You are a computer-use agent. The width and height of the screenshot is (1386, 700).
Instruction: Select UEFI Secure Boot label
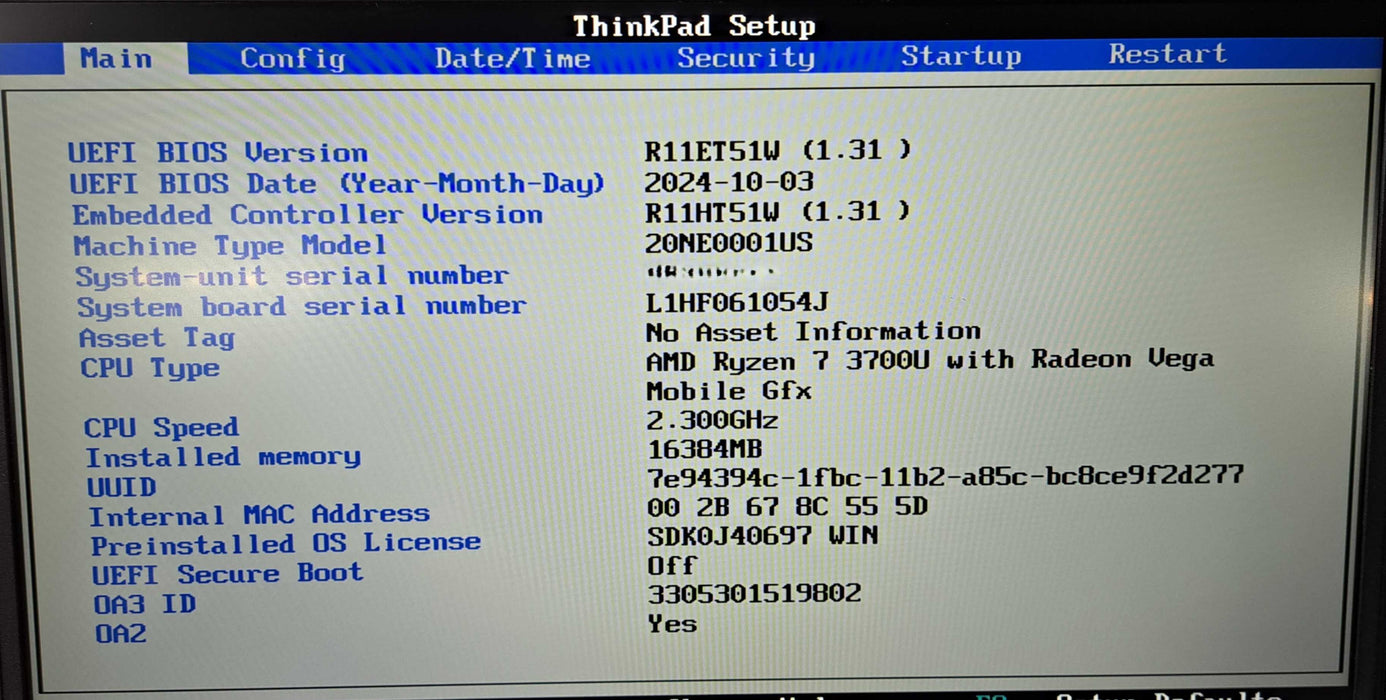tap(228, 575)
